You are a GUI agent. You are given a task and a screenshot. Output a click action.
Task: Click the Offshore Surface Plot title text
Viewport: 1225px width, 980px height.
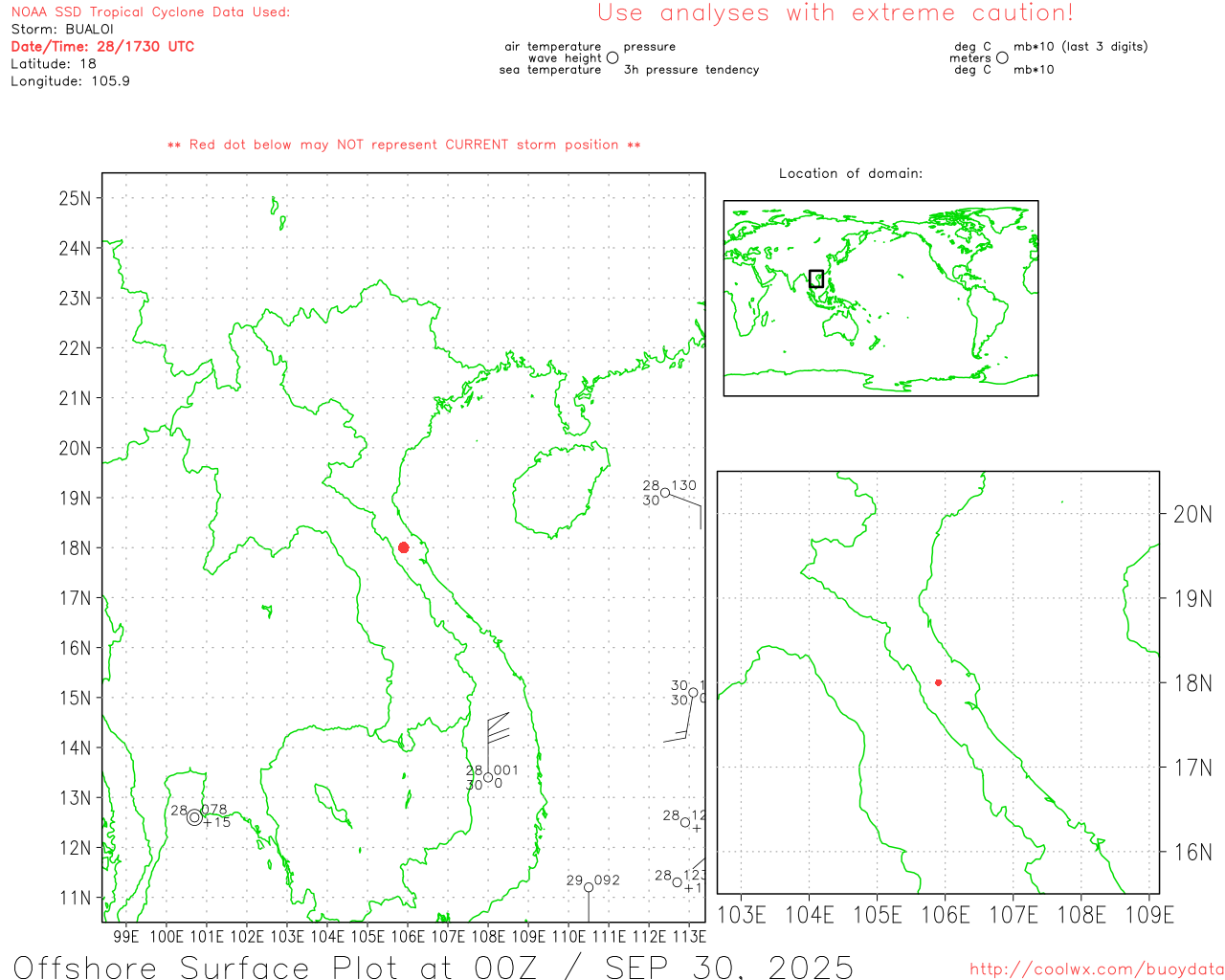[433, 967]
